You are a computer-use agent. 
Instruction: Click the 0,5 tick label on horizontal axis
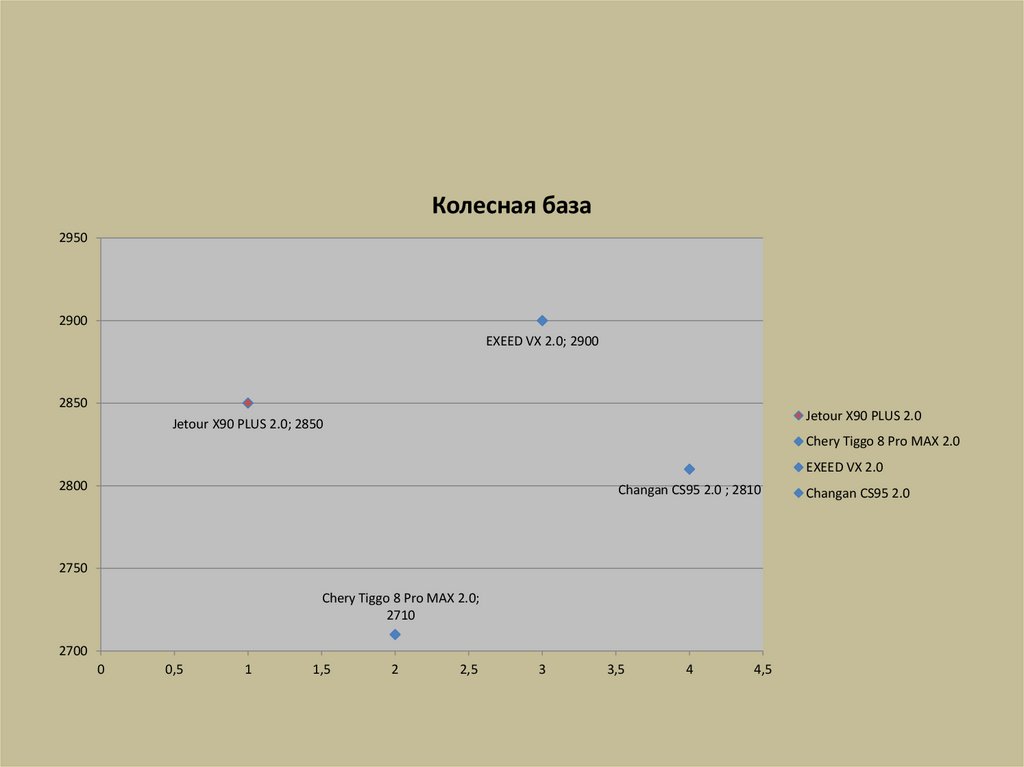point(174,670)
